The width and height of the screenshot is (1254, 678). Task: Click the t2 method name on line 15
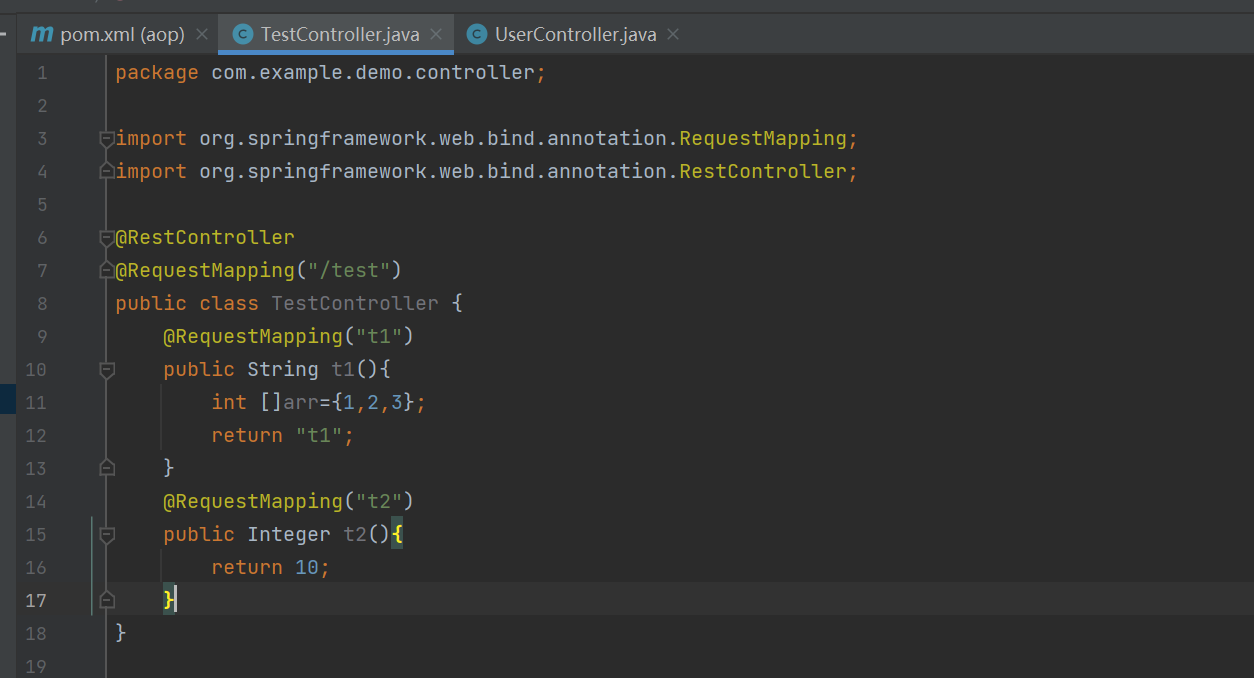[x=355, y=534]
